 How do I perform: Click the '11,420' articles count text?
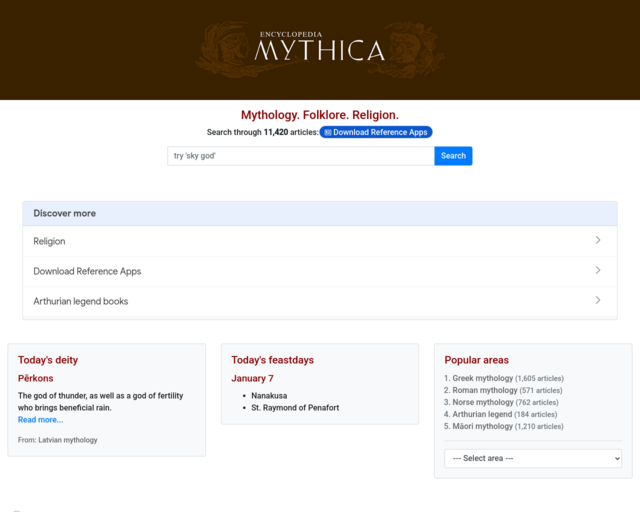(276, 132)
